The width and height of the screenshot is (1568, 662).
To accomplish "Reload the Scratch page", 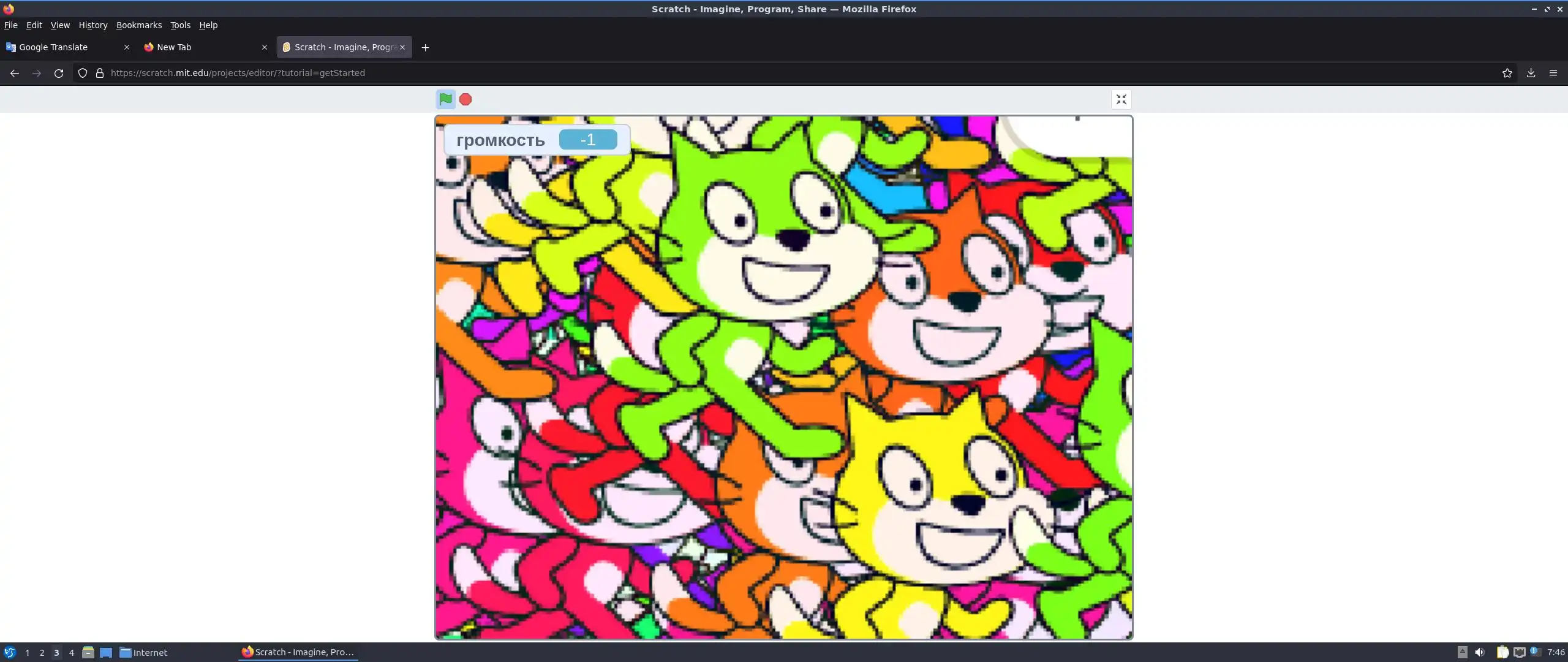I will pyautogui.click(x=59, y=73).
